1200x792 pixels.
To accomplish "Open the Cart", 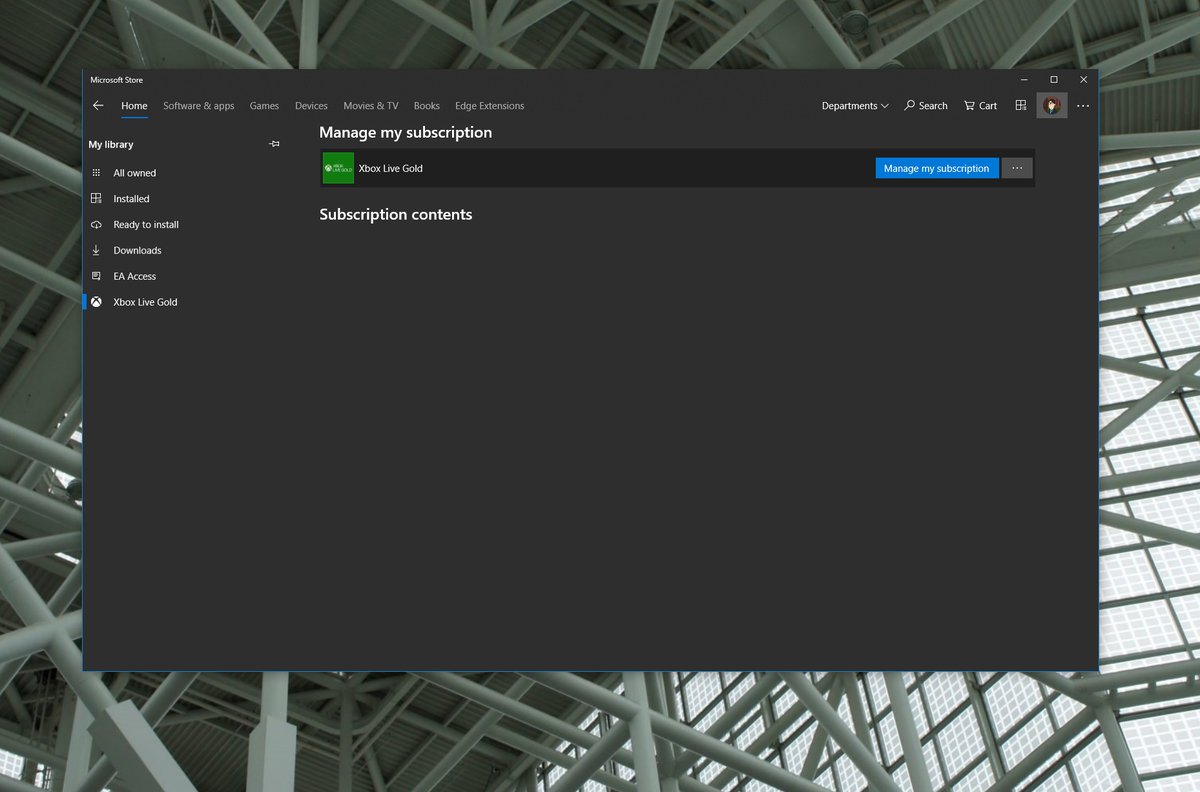I will [980, 106].
